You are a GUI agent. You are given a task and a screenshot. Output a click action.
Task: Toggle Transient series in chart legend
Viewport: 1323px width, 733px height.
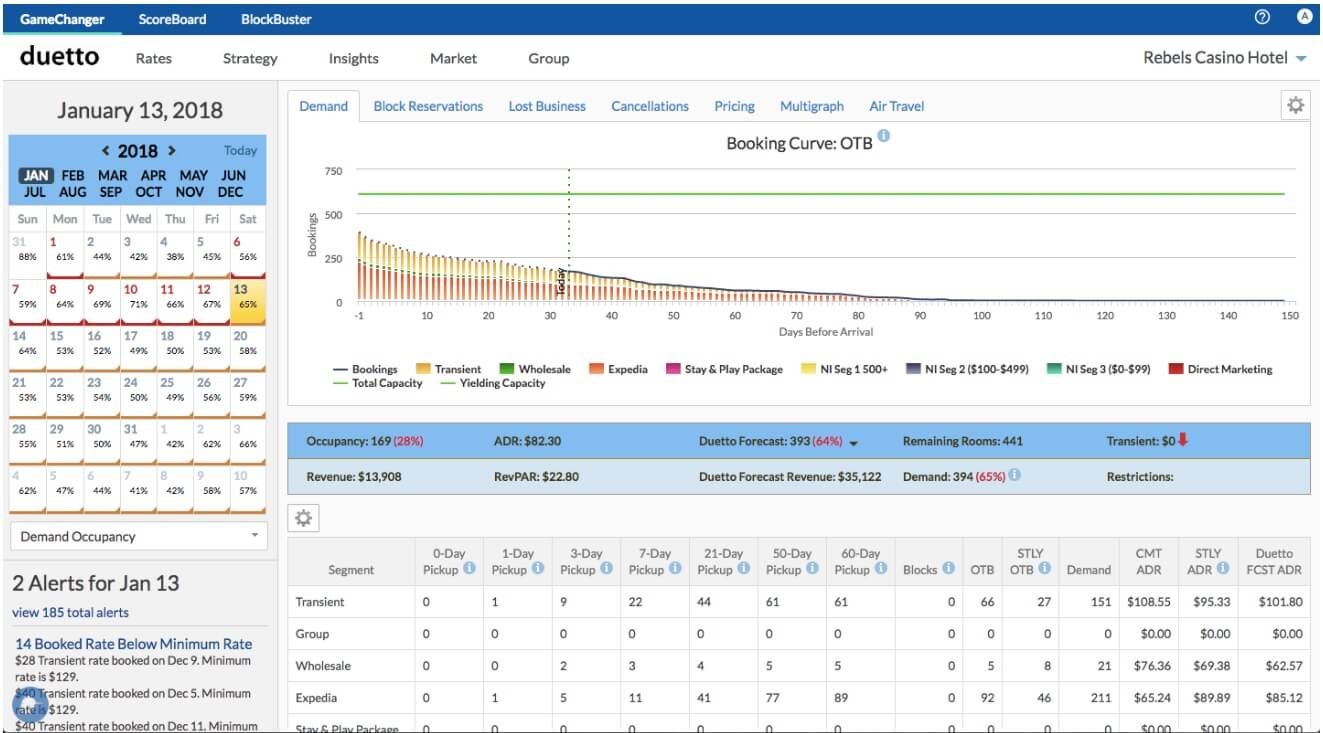[449, 369]
